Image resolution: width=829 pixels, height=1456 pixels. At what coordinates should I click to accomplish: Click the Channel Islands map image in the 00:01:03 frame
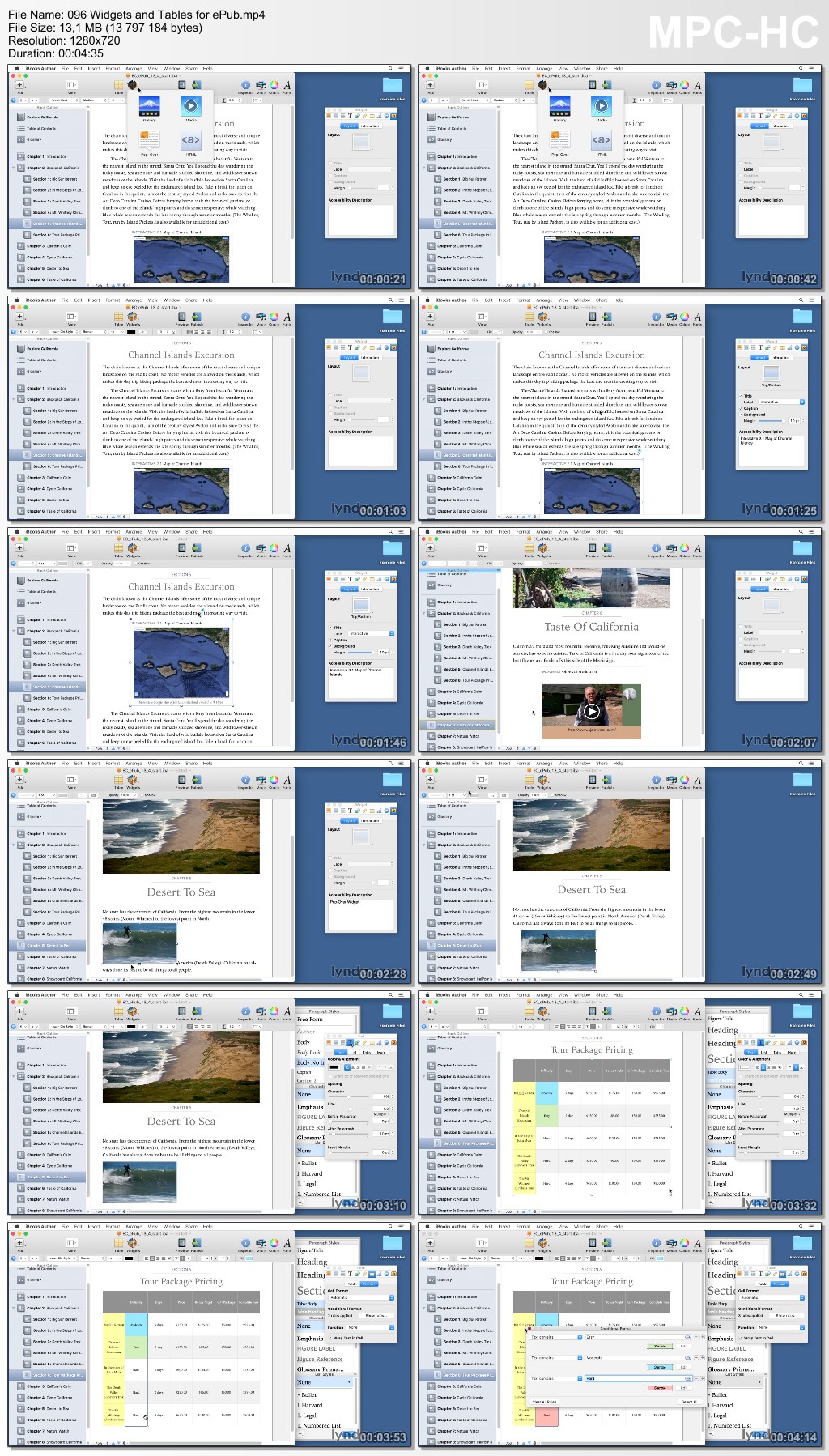[x=181, y=491]
